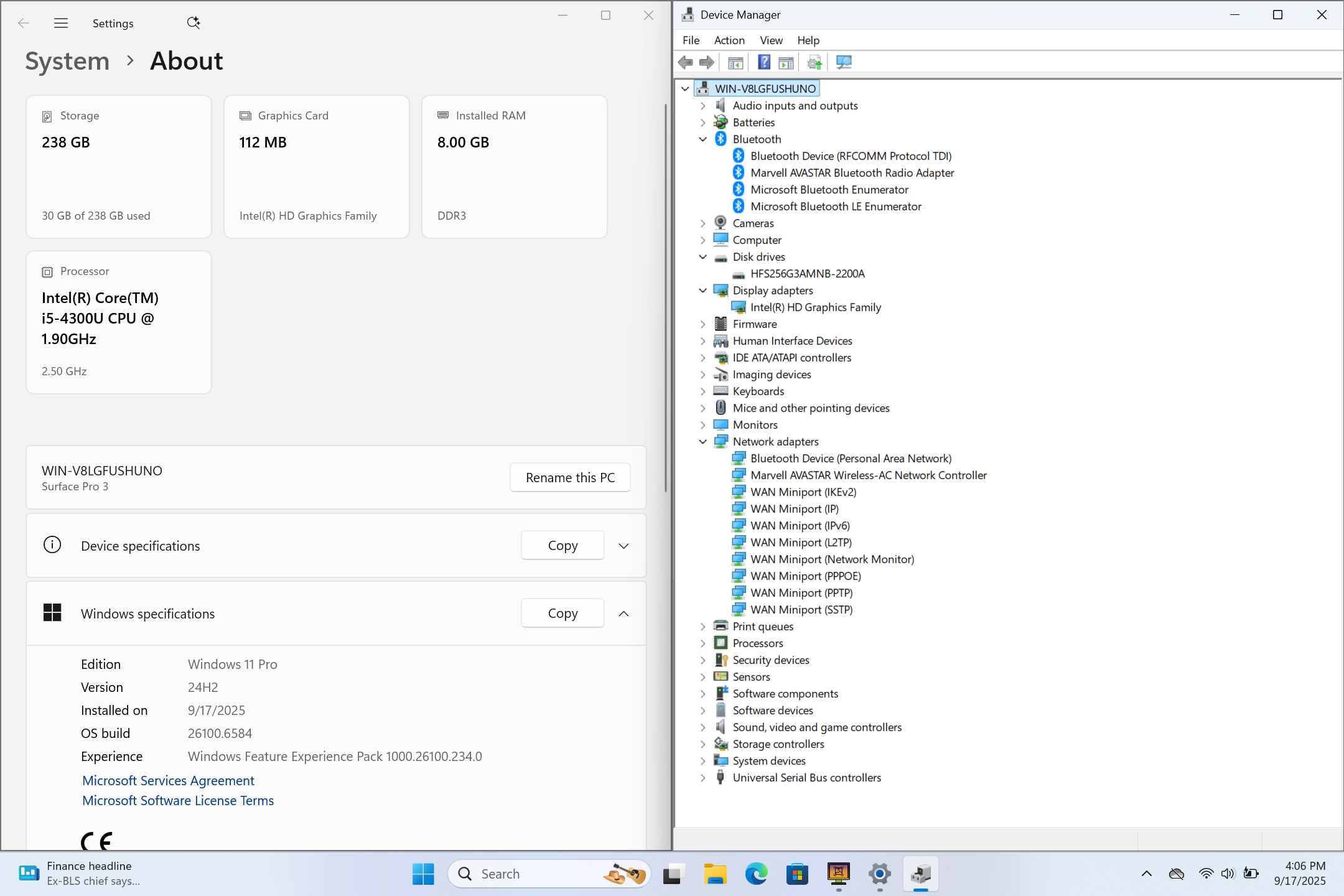Click the Settings search icon
The width and height of the screenshot is (1344, 896).
pyautogui.click(x=194, y=23)
